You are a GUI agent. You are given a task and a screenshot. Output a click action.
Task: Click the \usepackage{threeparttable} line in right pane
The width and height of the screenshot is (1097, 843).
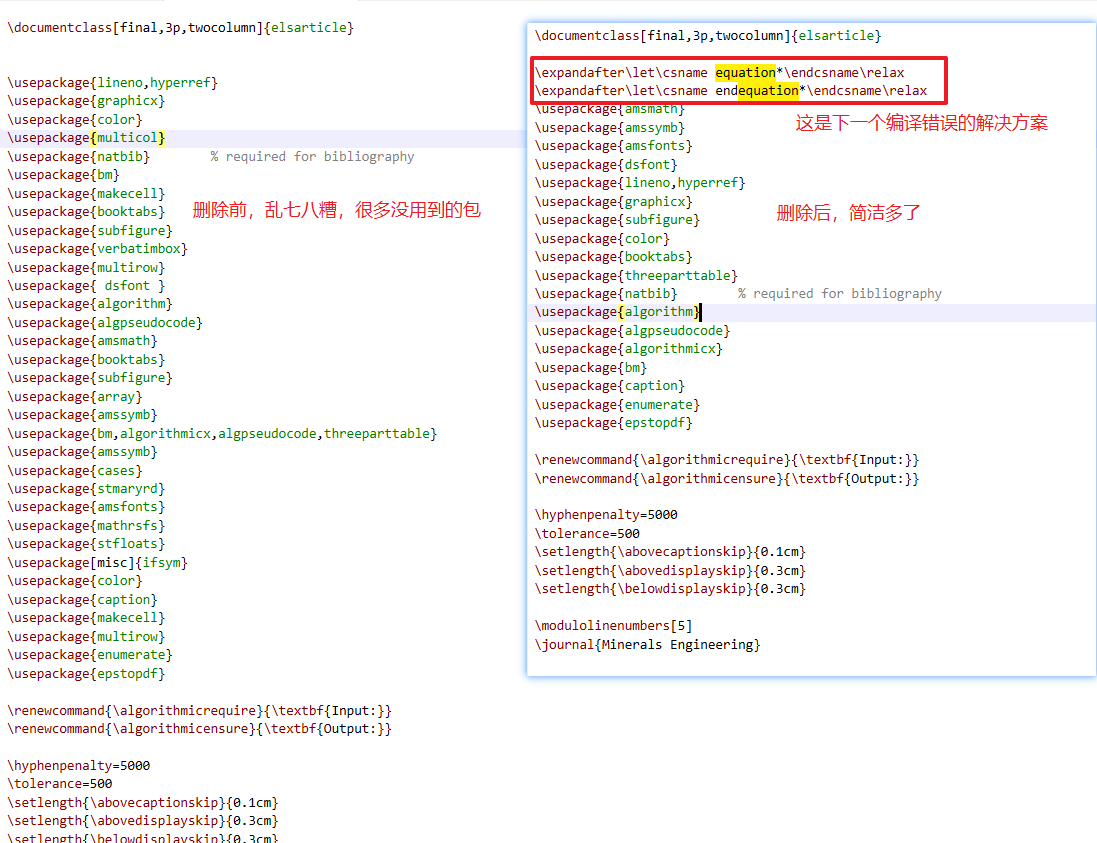pos(637,276)
